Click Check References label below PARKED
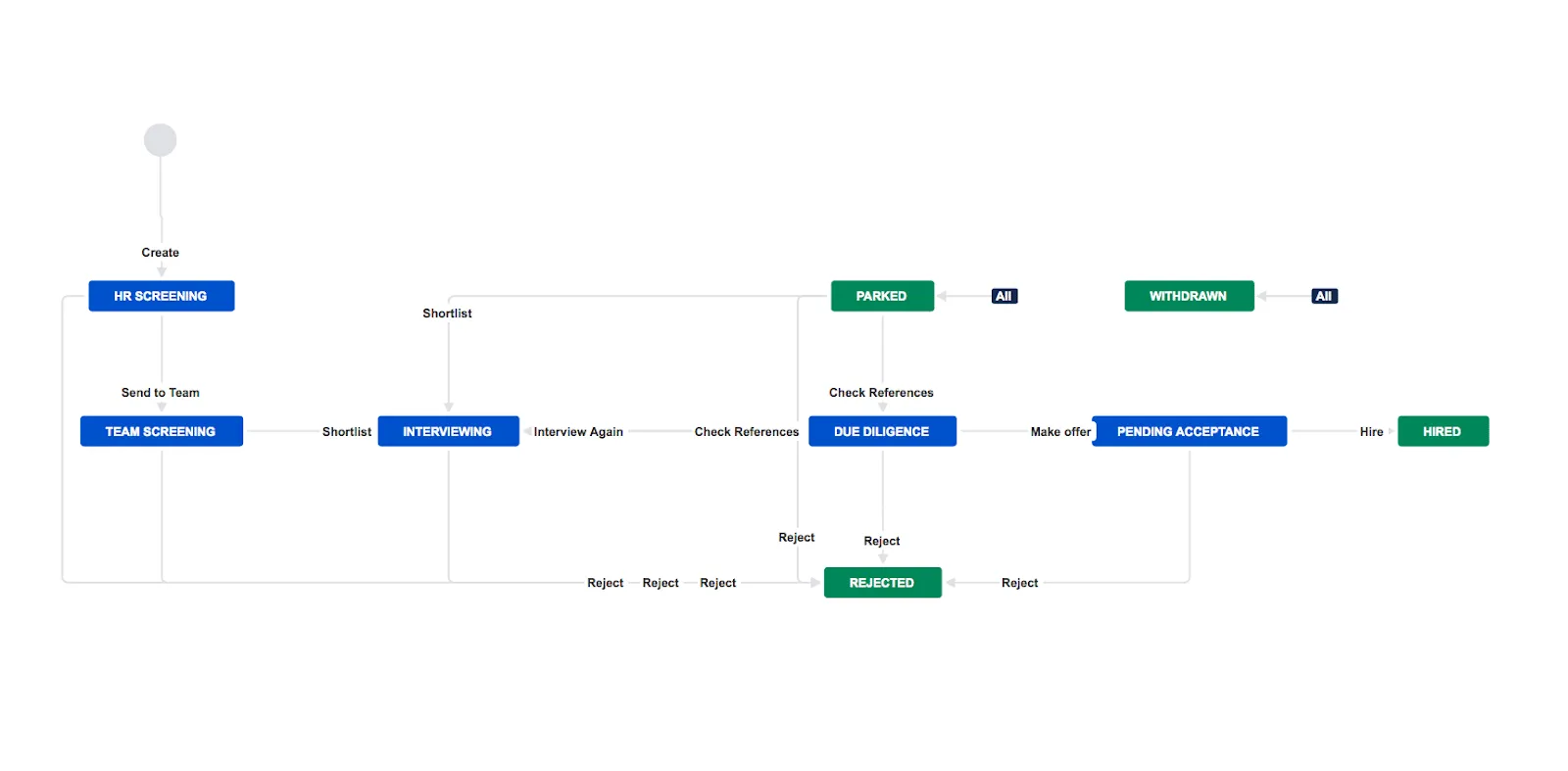The image size is (1568, 771). pyautogui.click(x=881, y=393)
